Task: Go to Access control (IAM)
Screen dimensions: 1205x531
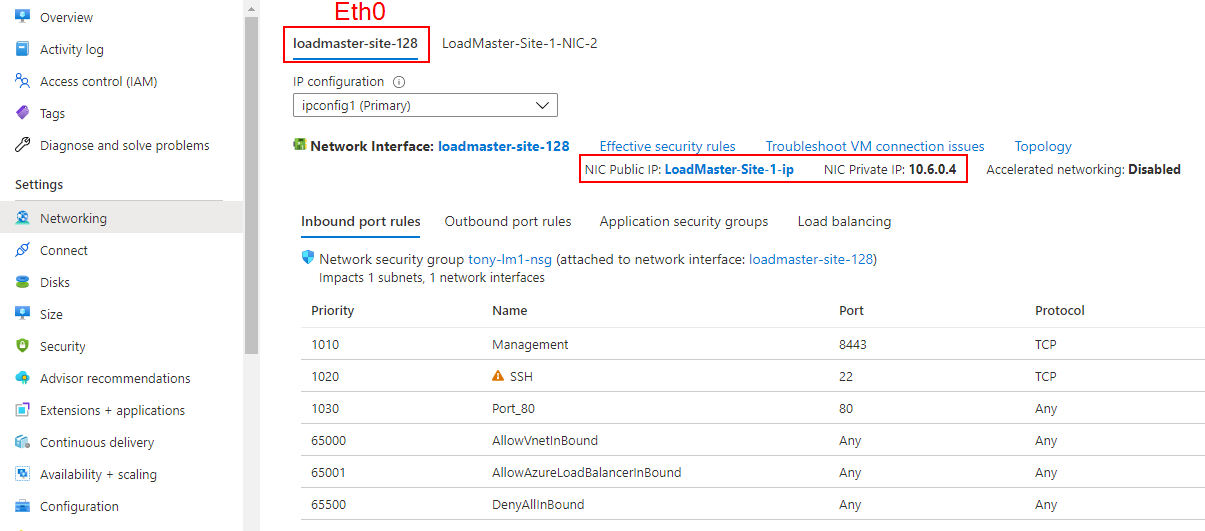Action: (x=99, y=81)
